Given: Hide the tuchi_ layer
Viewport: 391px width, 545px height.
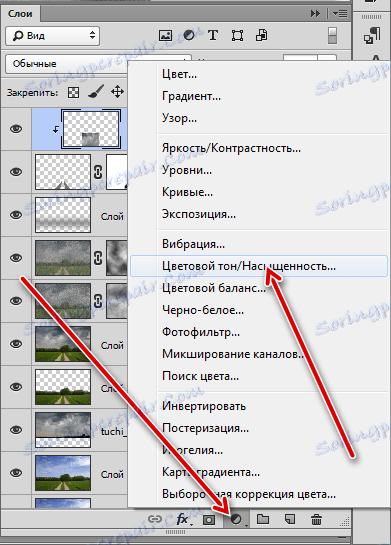Looking at the screenshot, I should [16, 430].
